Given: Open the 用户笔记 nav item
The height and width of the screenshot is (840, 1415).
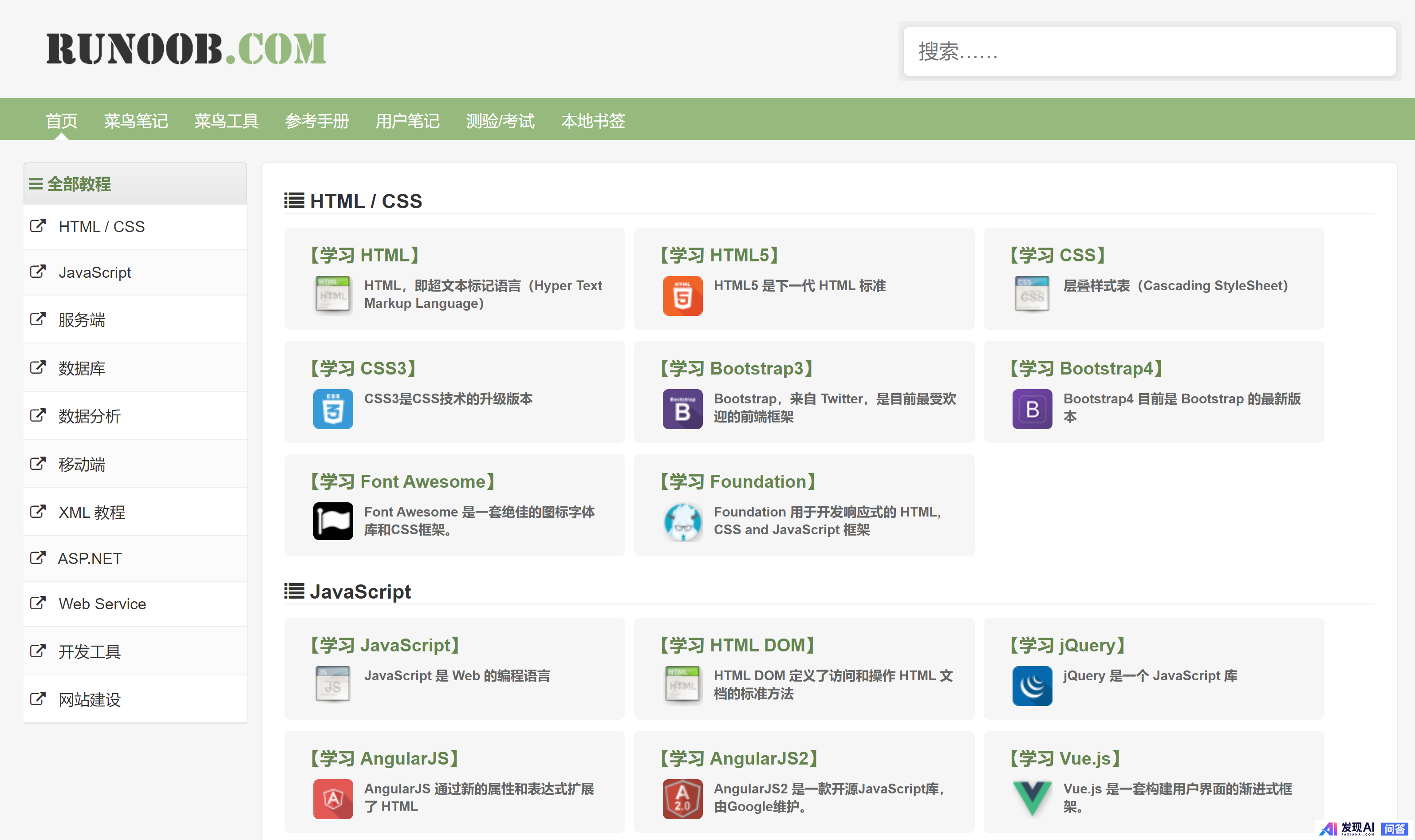Looking at the screenshot, I should point(407,121).
